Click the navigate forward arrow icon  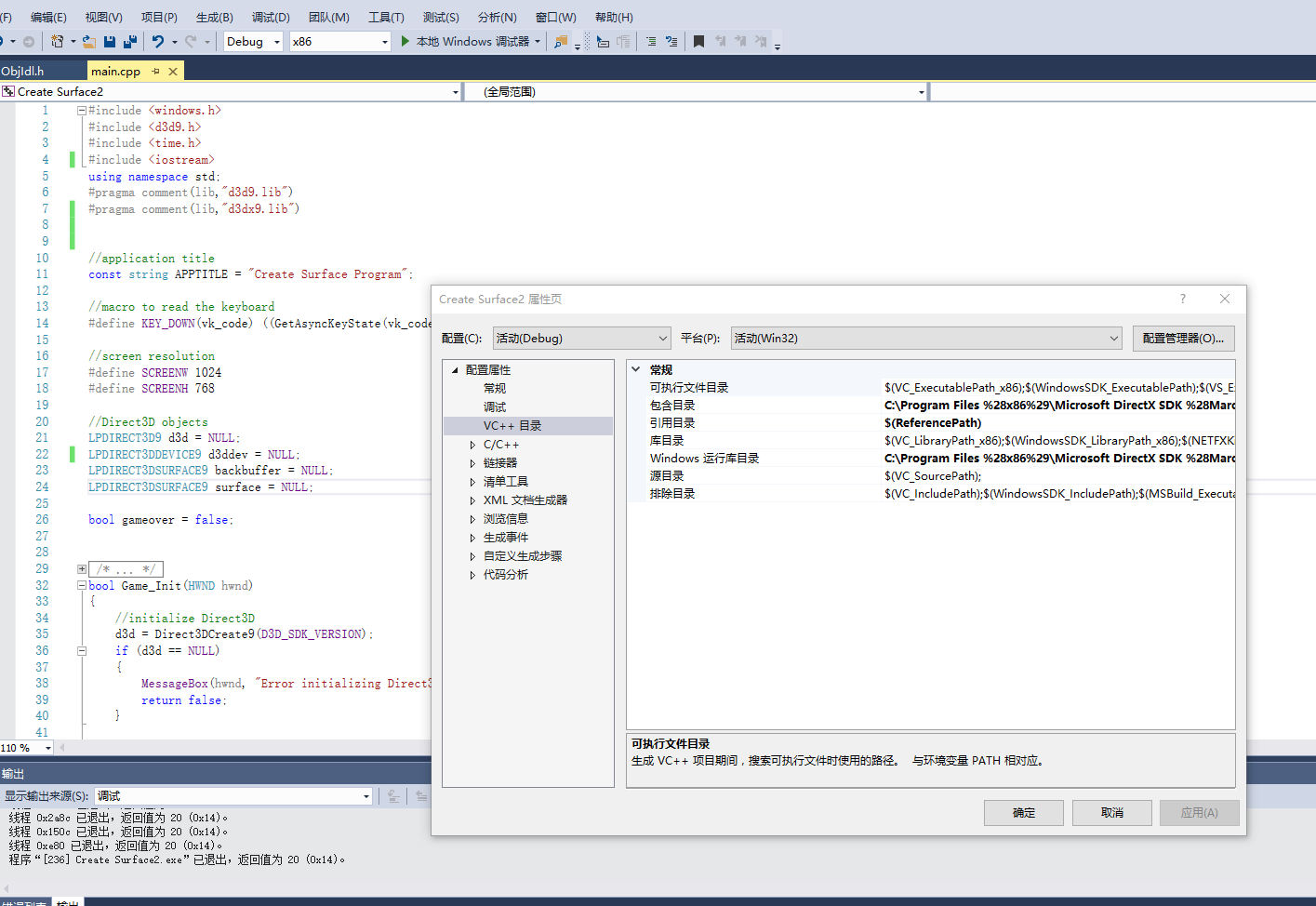(x=29, y=41)
